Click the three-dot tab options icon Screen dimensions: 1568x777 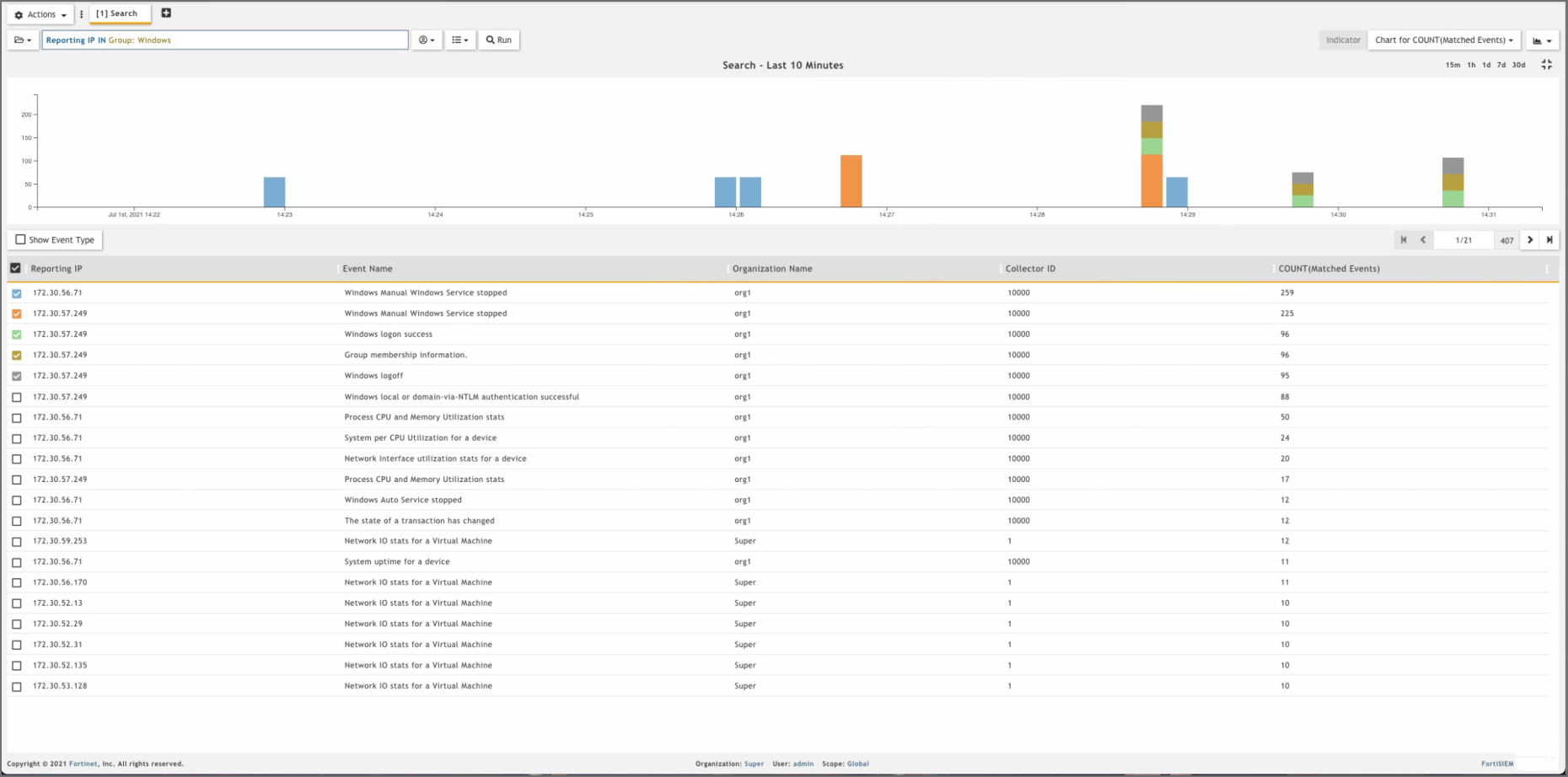[x=82, y=14]
